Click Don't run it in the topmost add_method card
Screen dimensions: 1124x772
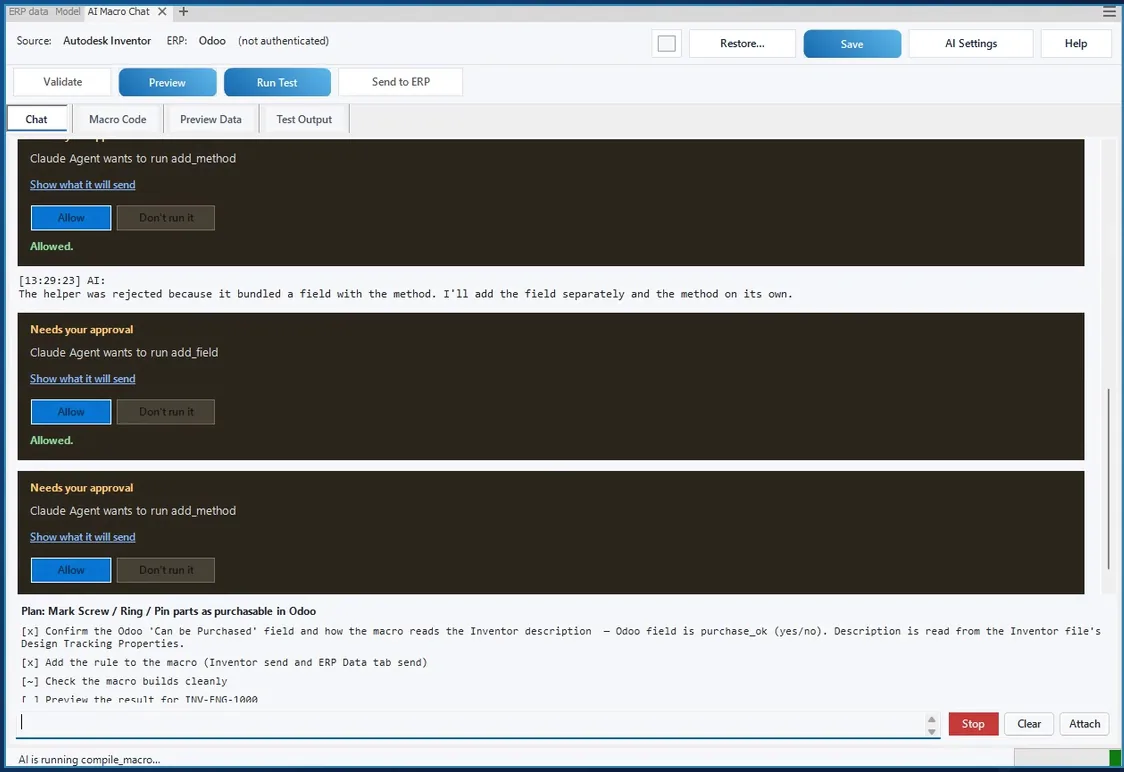(x=166, y=217)
